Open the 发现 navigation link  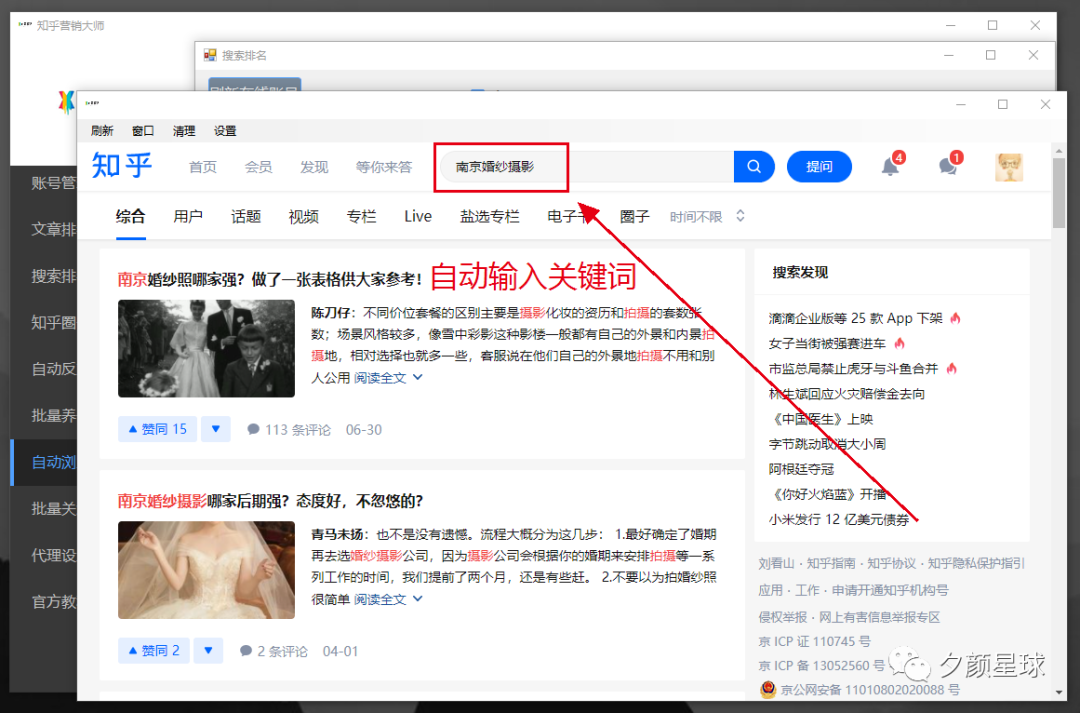[x=314, y=167]
